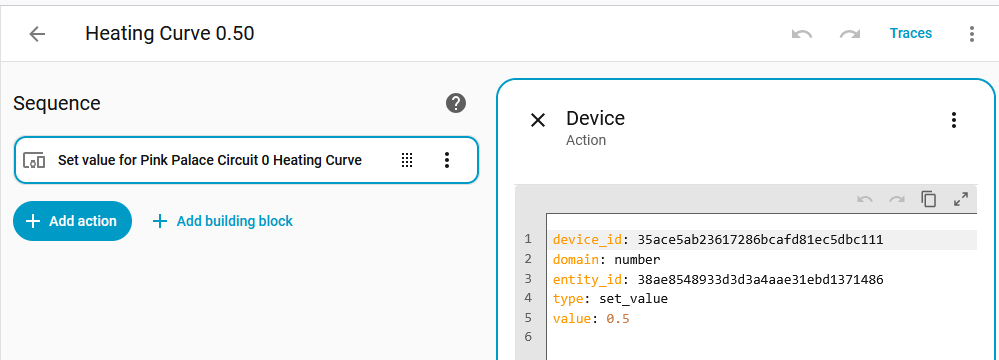Image resolution: width=999 pixels, height=360 pixels.
Task: Open Sequence help question mark icon
Action: pyautogui.click(x=456, y=103)
